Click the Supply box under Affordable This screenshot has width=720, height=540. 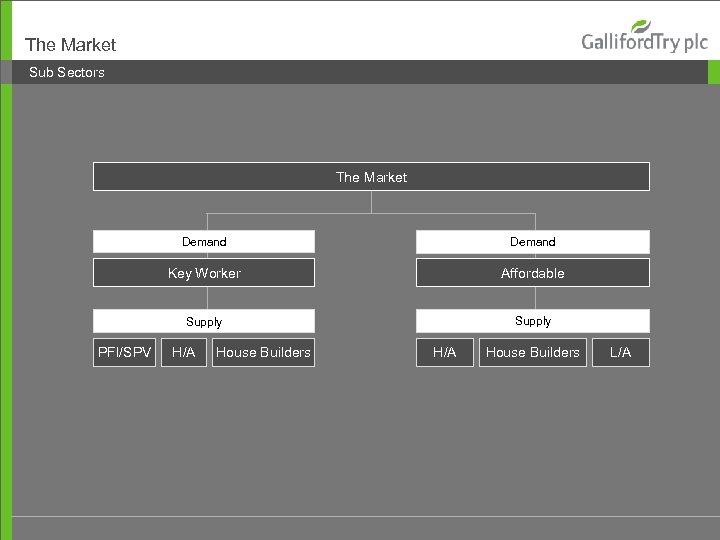click(x=532, y=321)
